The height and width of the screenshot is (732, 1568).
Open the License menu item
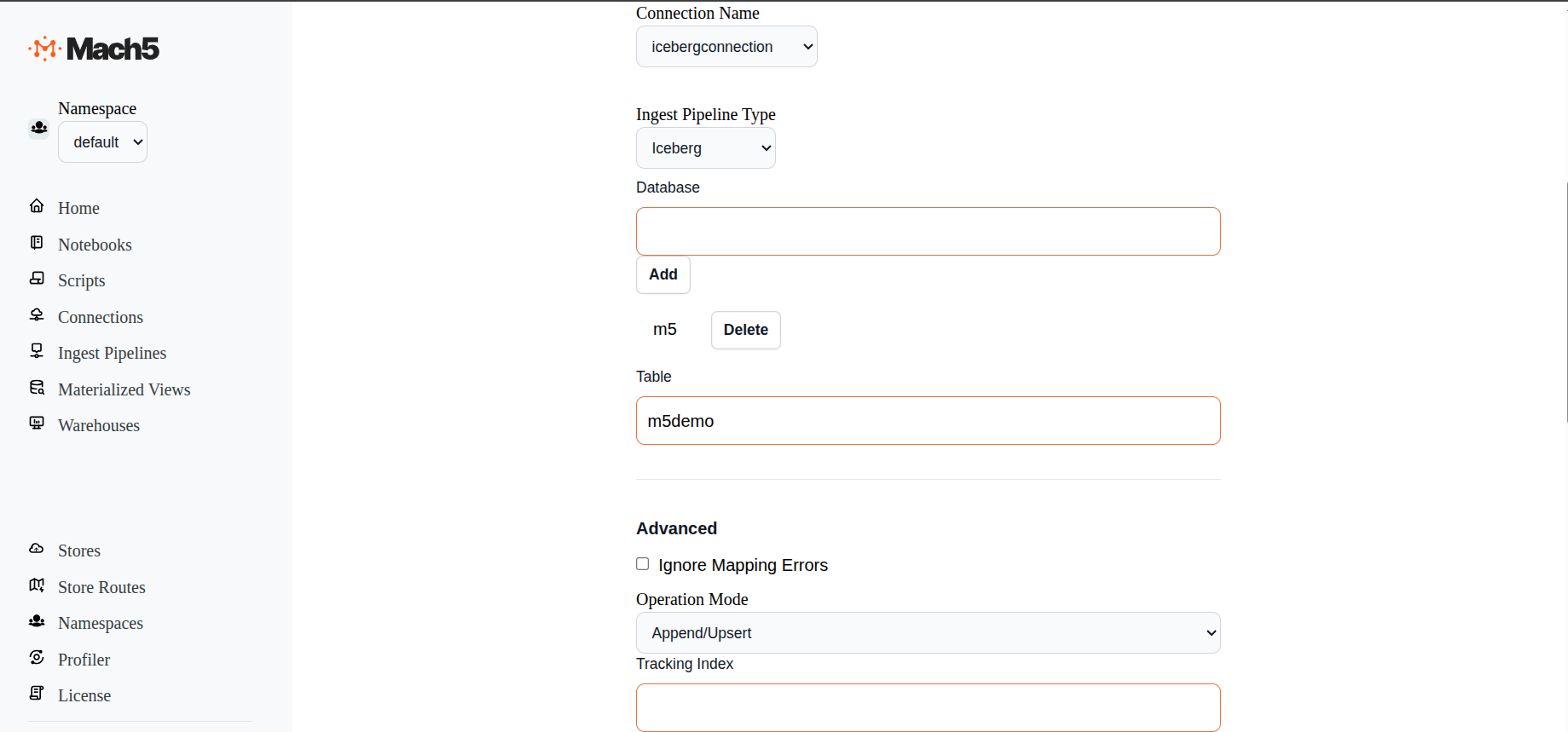point(84,695)
